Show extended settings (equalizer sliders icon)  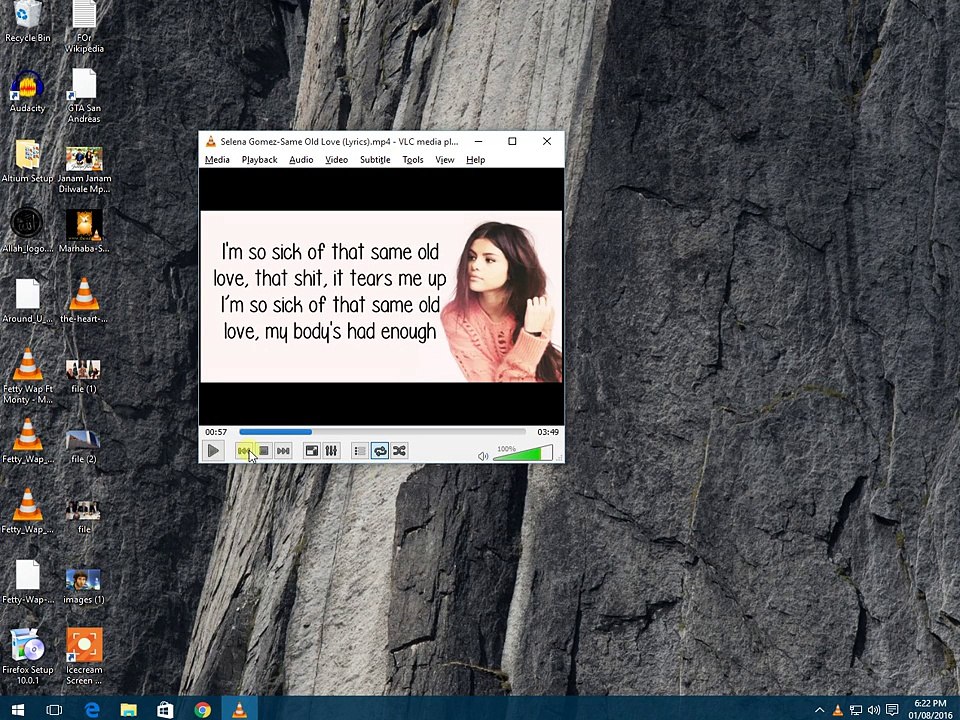[x=331, y=451]
